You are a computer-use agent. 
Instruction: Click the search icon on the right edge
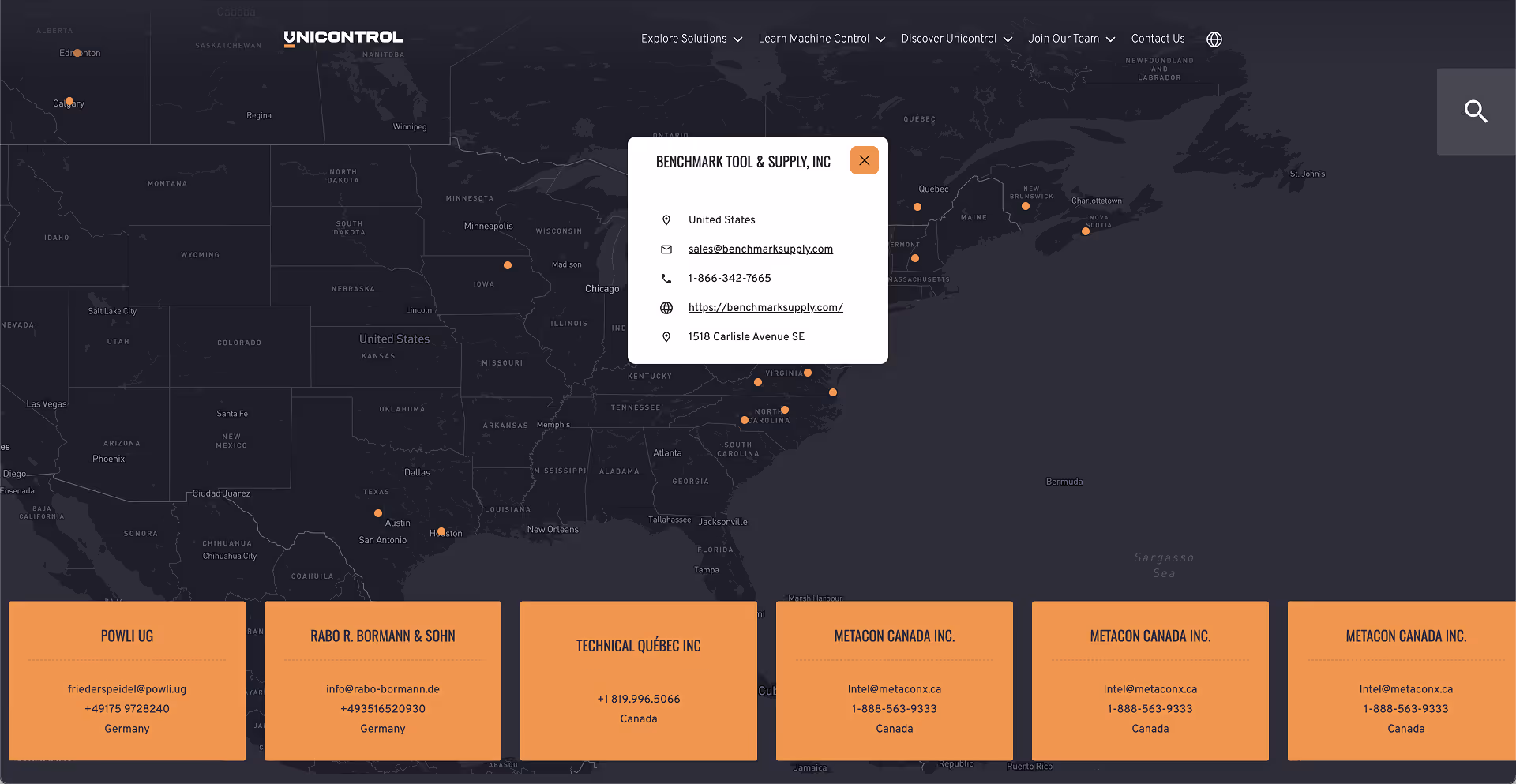coord(1477,111)
